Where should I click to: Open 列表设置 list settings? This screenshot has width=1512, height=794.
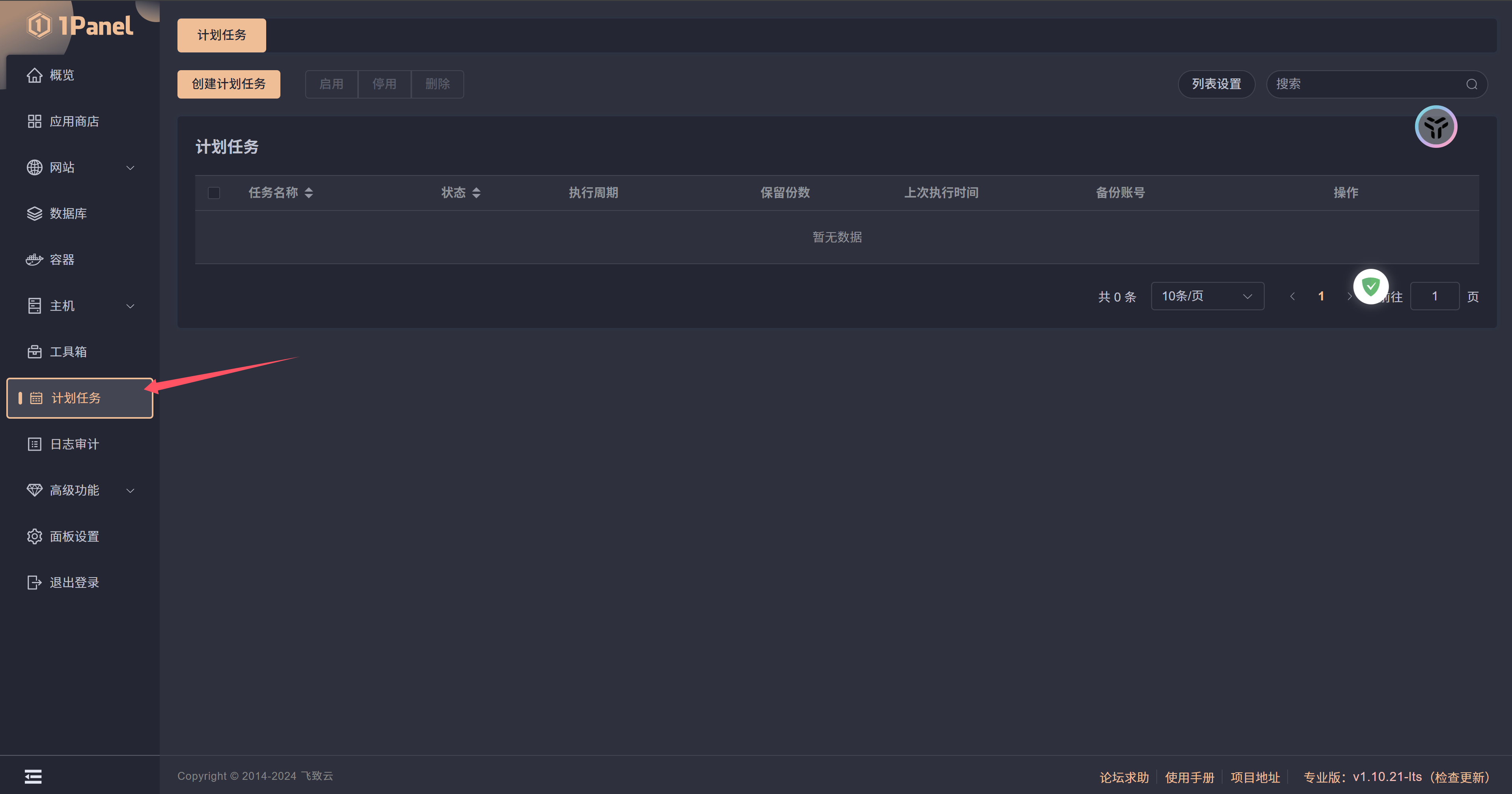point(1216,84)
